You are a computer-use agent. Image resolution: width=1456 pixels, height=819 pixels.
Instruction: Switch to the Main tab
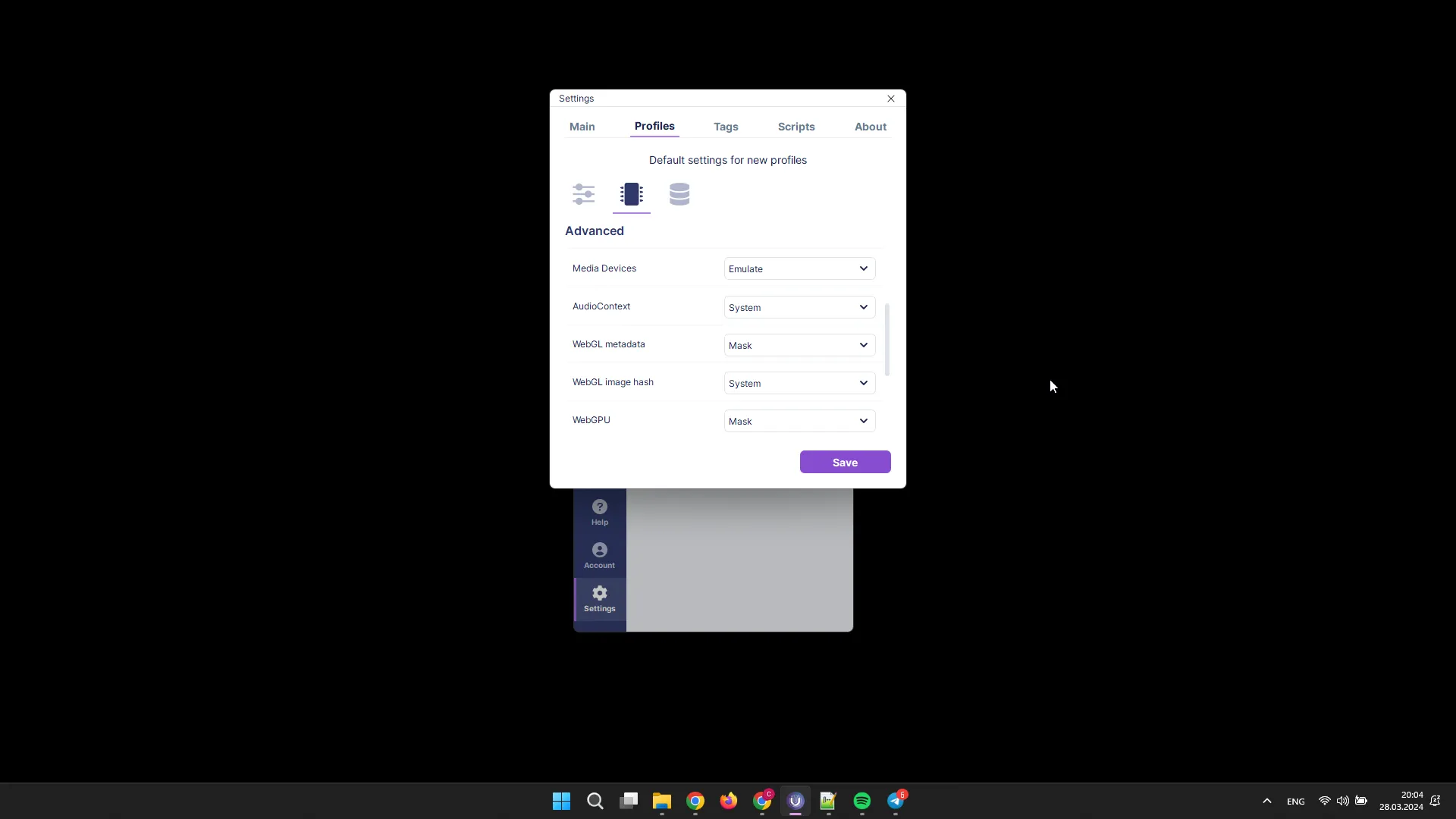click(x=581, y=126)
